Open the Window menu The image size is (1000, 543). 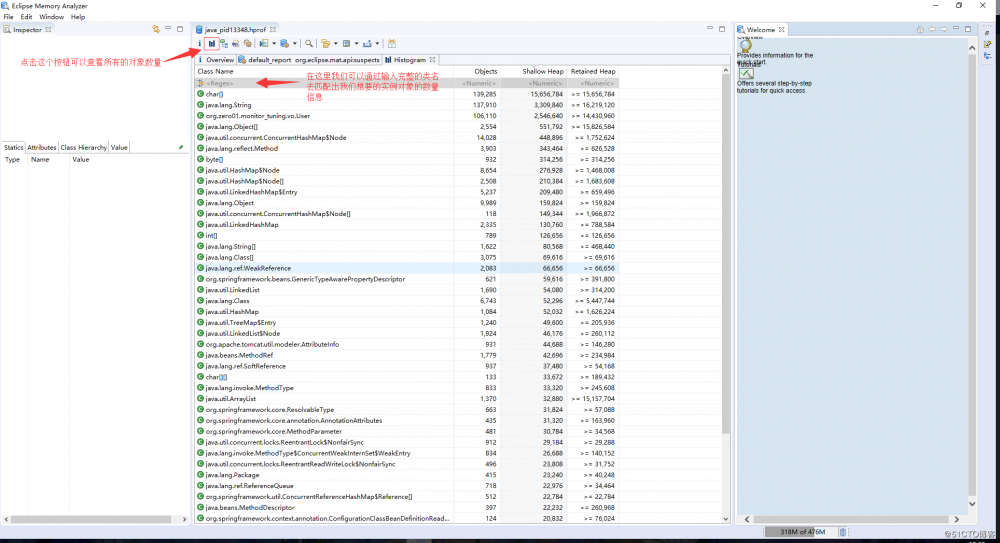click(x=51, y=17)
